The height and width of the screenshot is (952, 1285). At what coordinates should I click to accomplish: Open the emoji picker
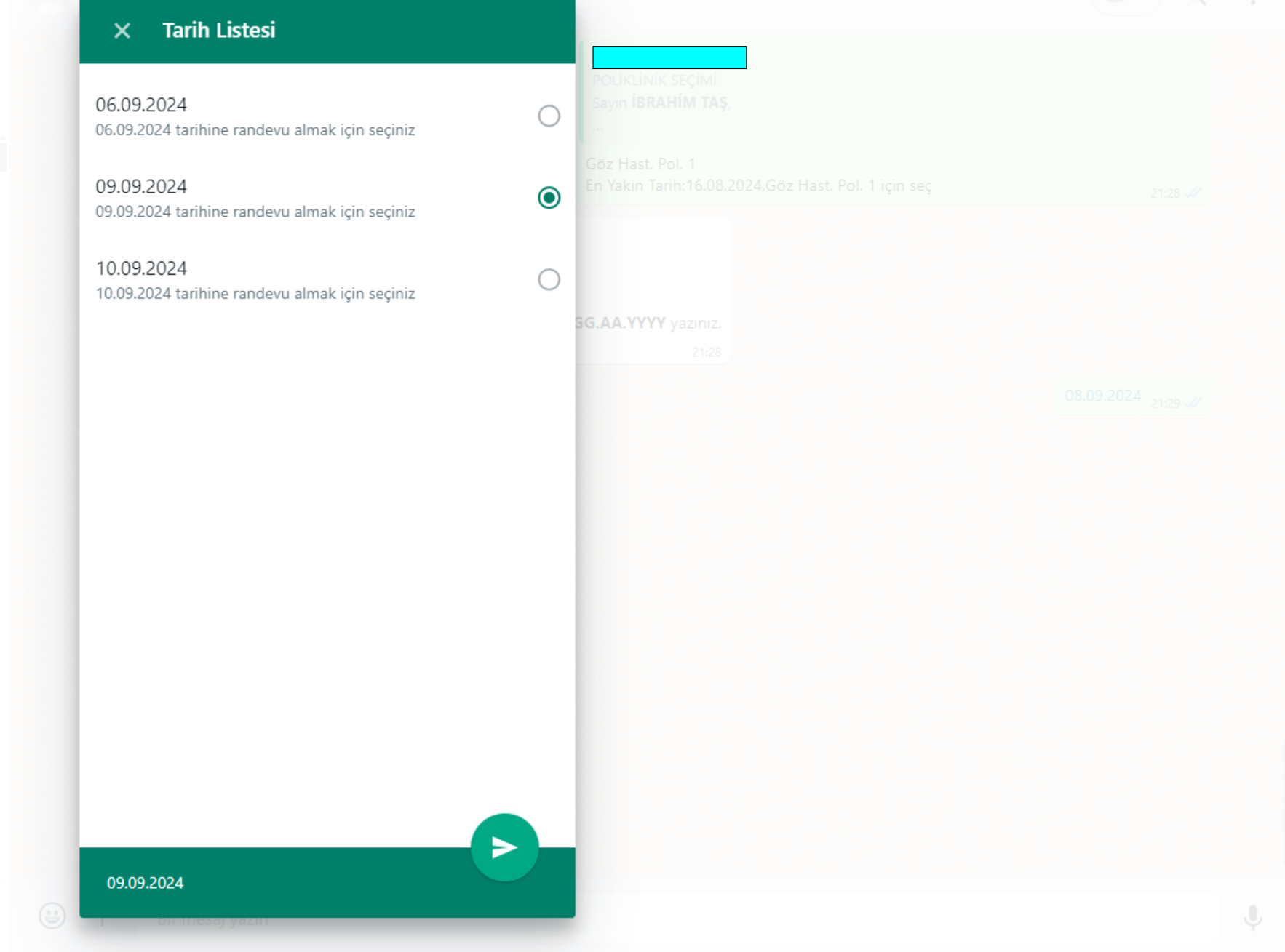52,916
